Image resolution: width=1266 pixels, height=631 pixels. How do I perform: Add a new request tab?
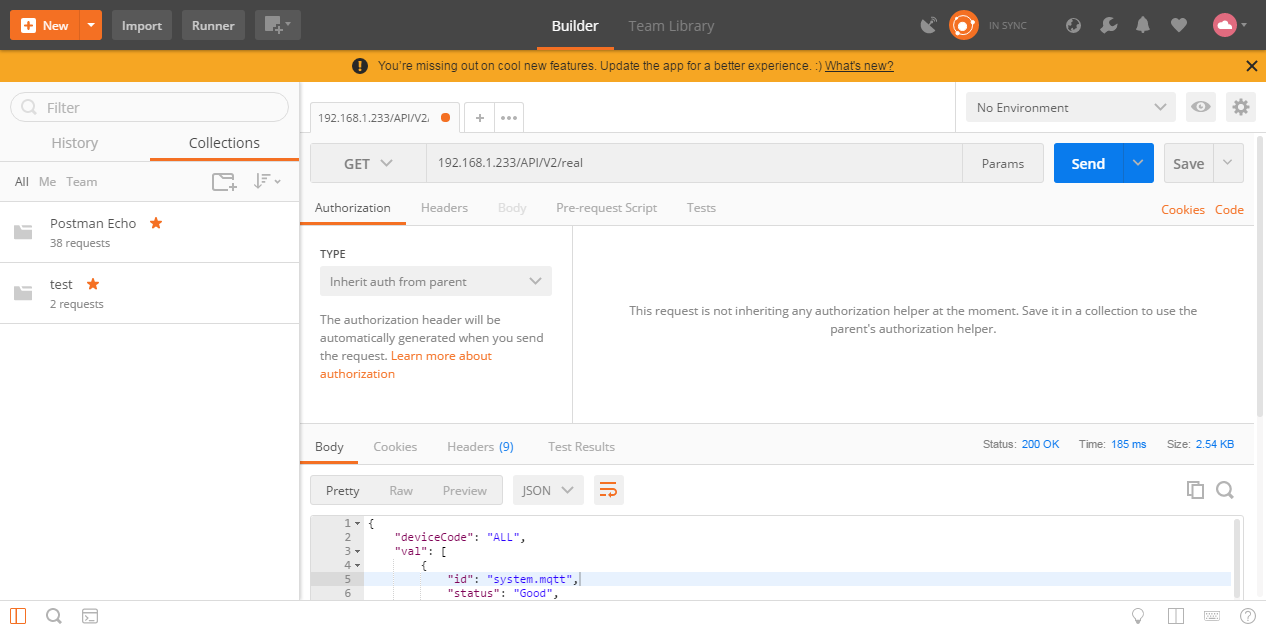[479, 118]
